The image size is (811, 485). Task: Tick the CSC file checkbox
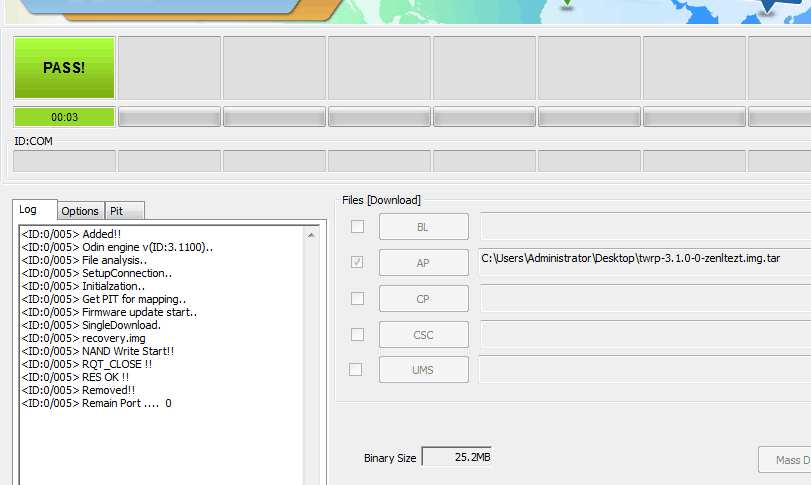357,335
